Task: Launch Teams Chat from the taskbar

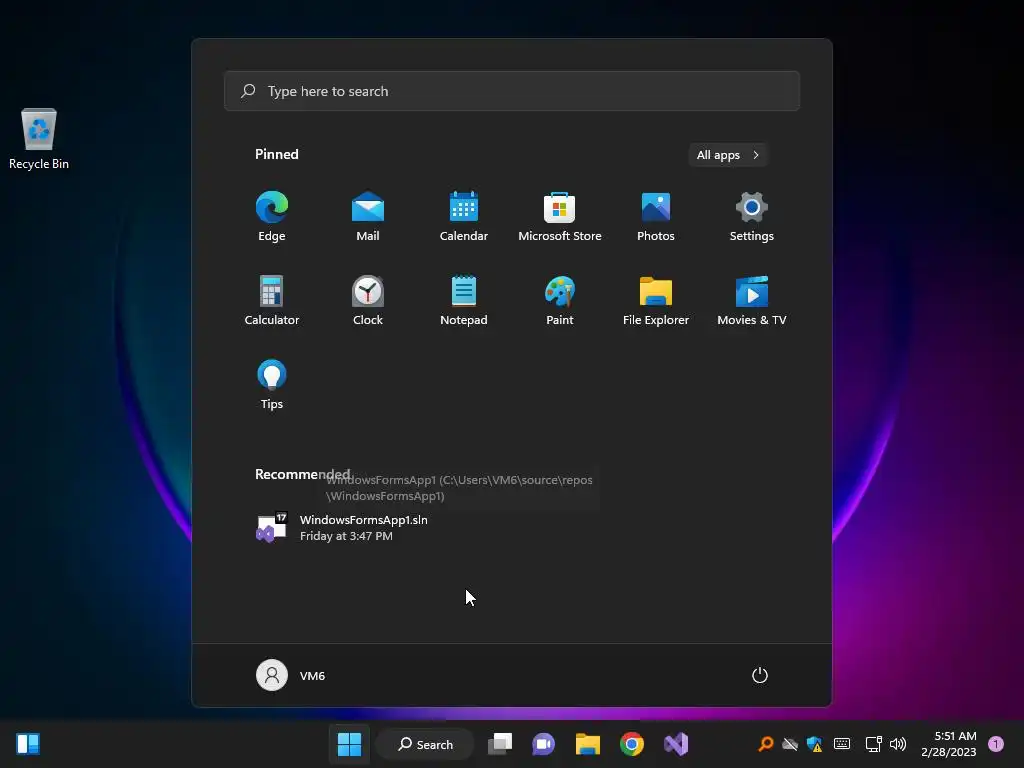Action: pyautogui.click(x=543, y=744)
